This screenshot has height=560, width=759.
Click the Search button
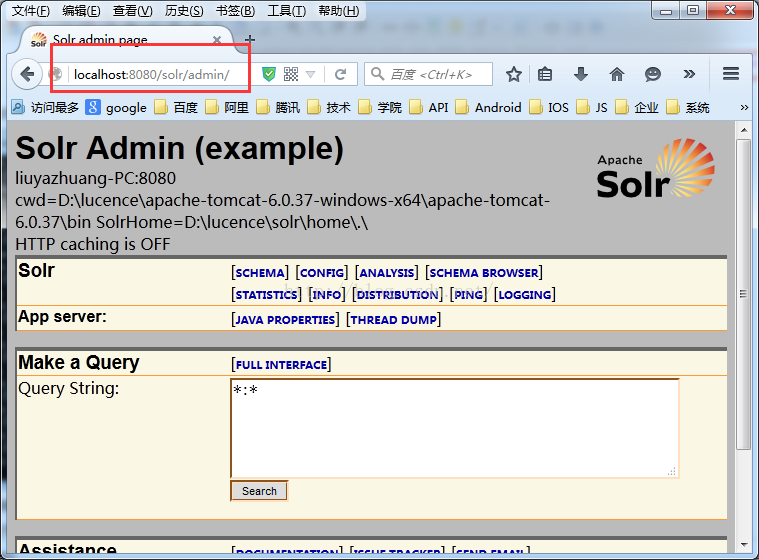tap(259, 491)
